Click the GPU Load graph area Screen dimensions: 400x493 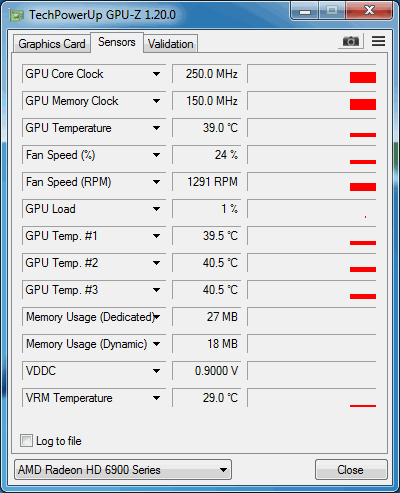312,209
